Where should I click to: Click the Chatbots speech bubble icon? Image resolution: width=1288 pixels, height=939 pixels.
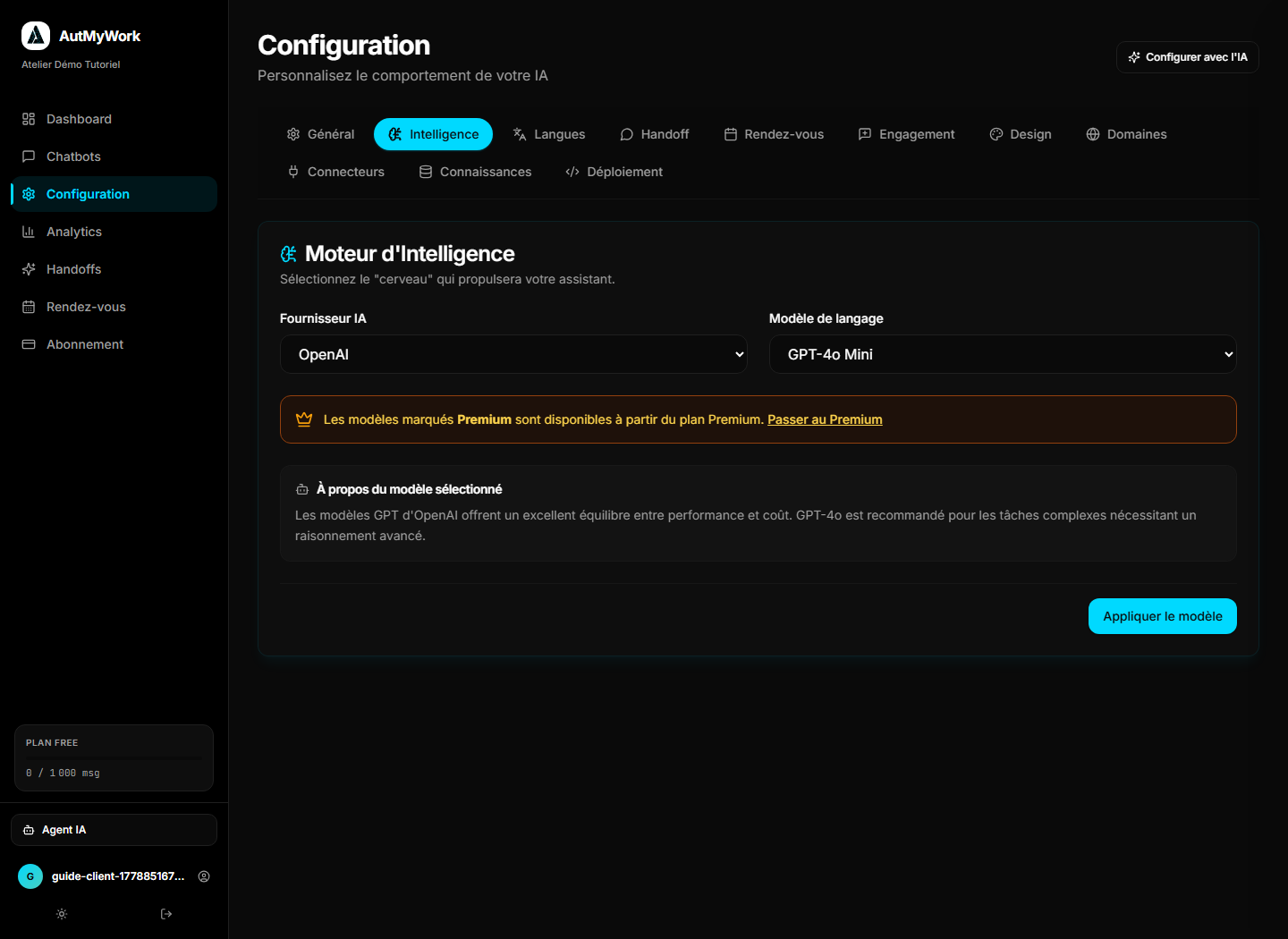(x=29, y=156)
